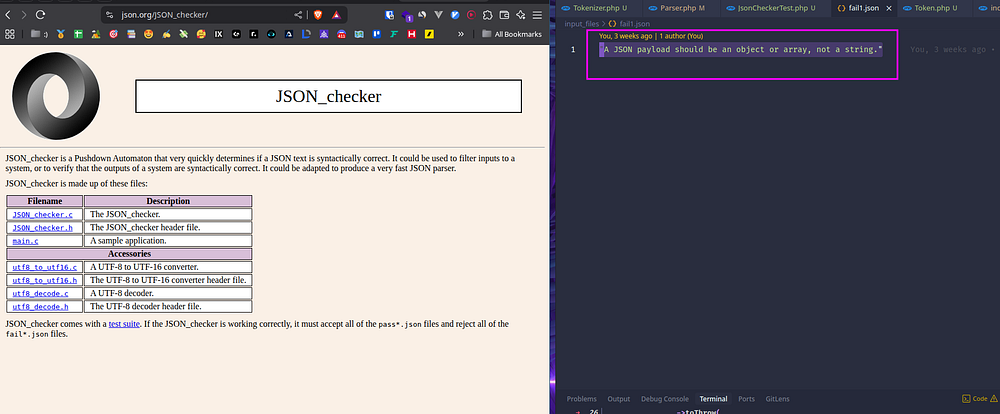The height and width of the screenshot is (414, 1000).
Task: Open the utf8_decode.h link
Action: 40,307
